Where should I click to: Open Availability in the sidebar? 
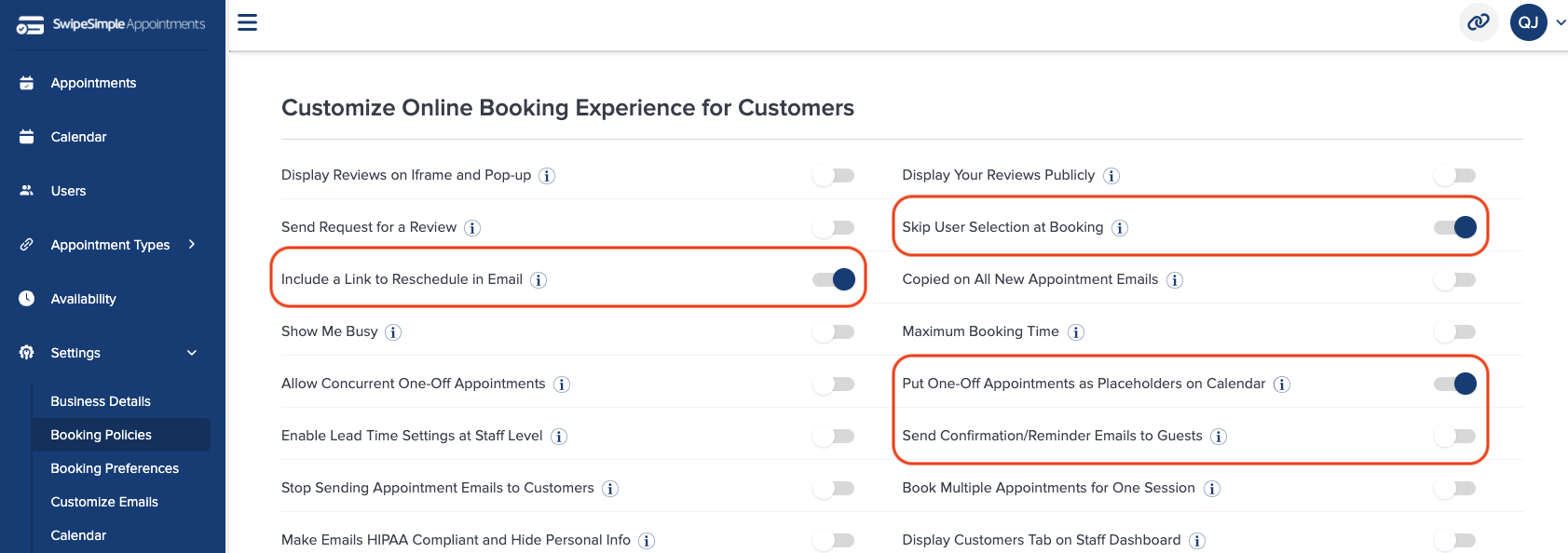coord(83,299)
